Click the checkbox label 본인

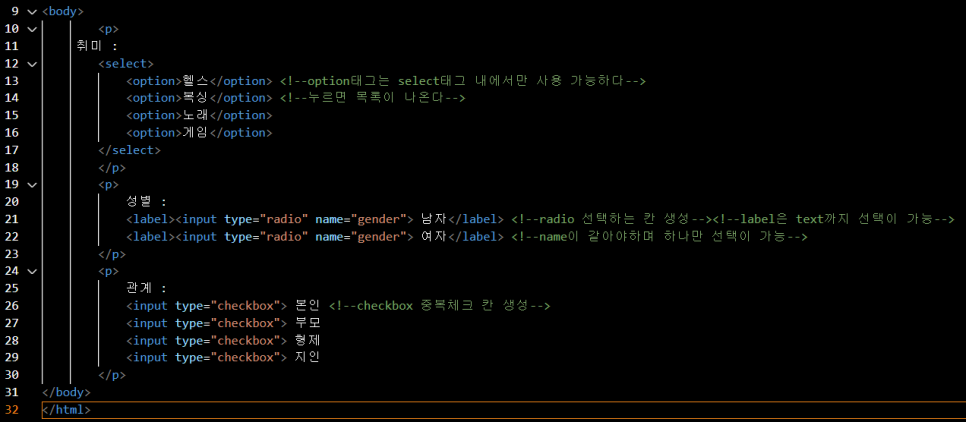pyautogui.click(x=307, y=306)
